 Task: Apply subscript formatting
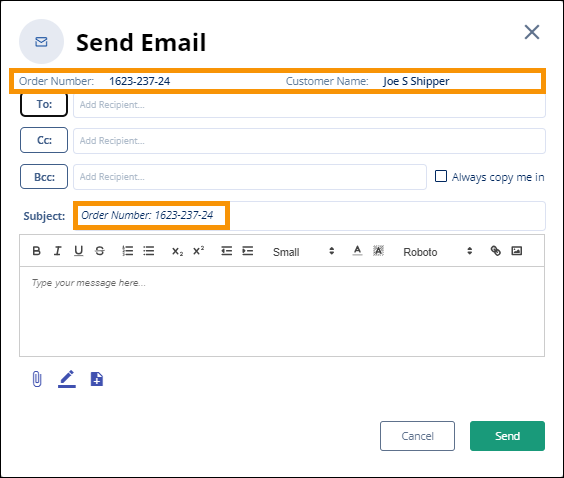point(177,251)
